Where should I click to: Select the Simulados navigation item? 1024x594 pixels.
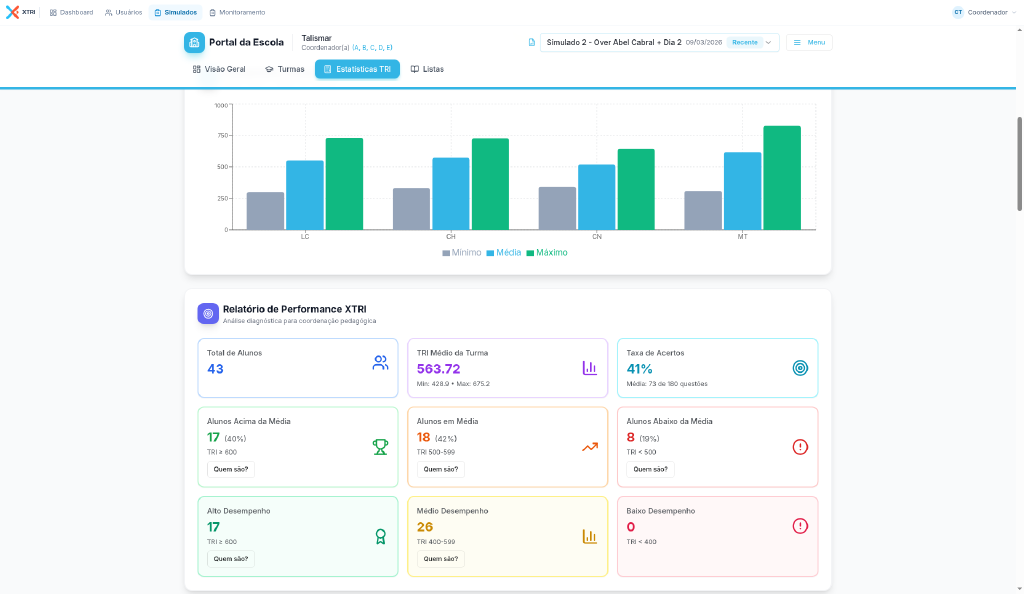pyautogui.click(x=176, y=12)
